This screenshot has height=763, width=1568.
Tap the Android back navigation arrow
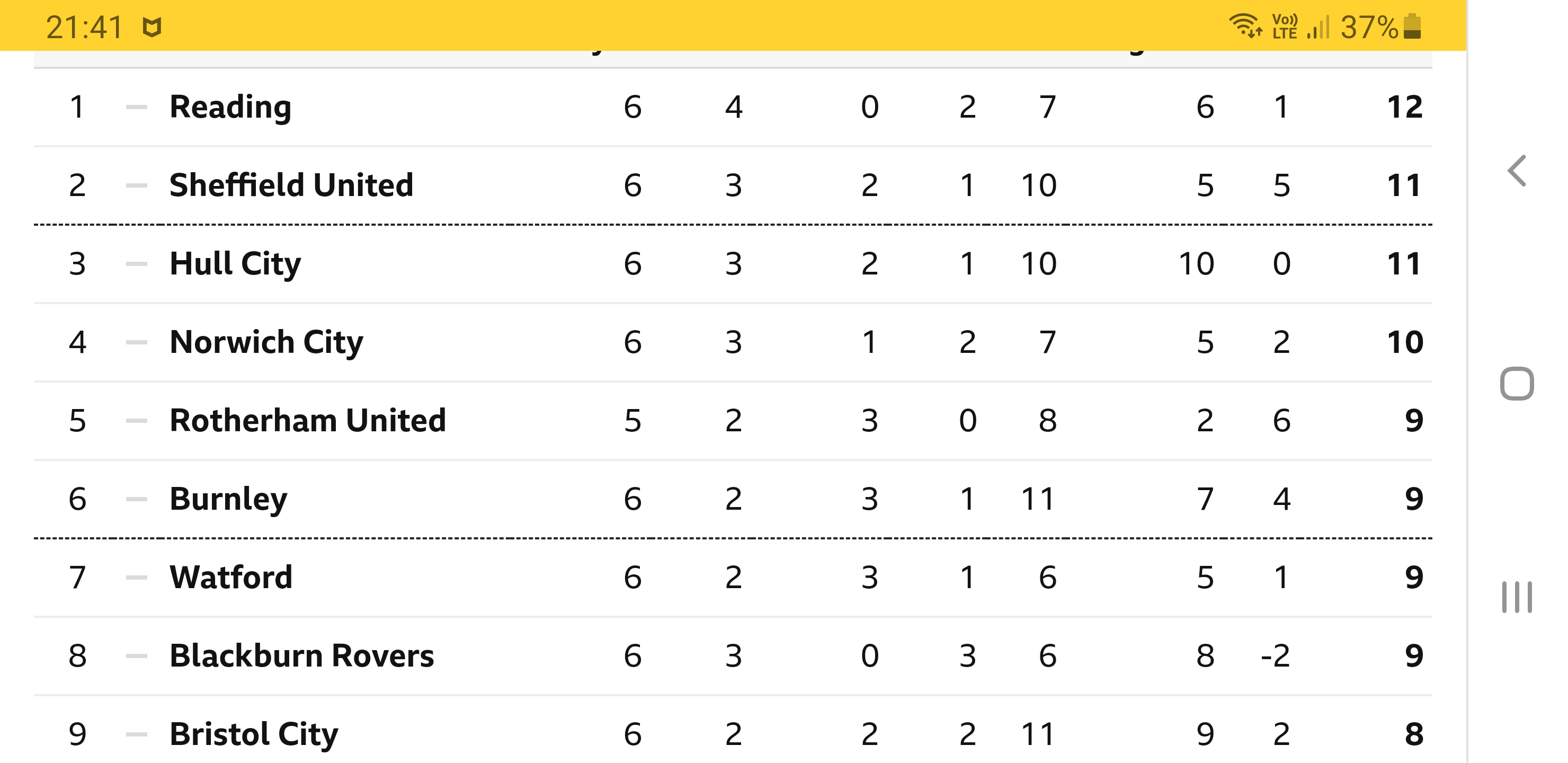tap(1516, 171)
